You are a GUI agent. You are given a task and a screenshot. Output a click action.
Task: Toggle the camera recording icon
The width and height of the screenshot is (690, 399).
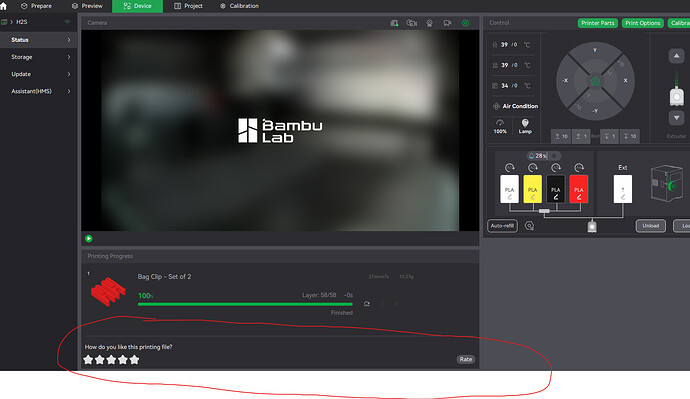448,23
